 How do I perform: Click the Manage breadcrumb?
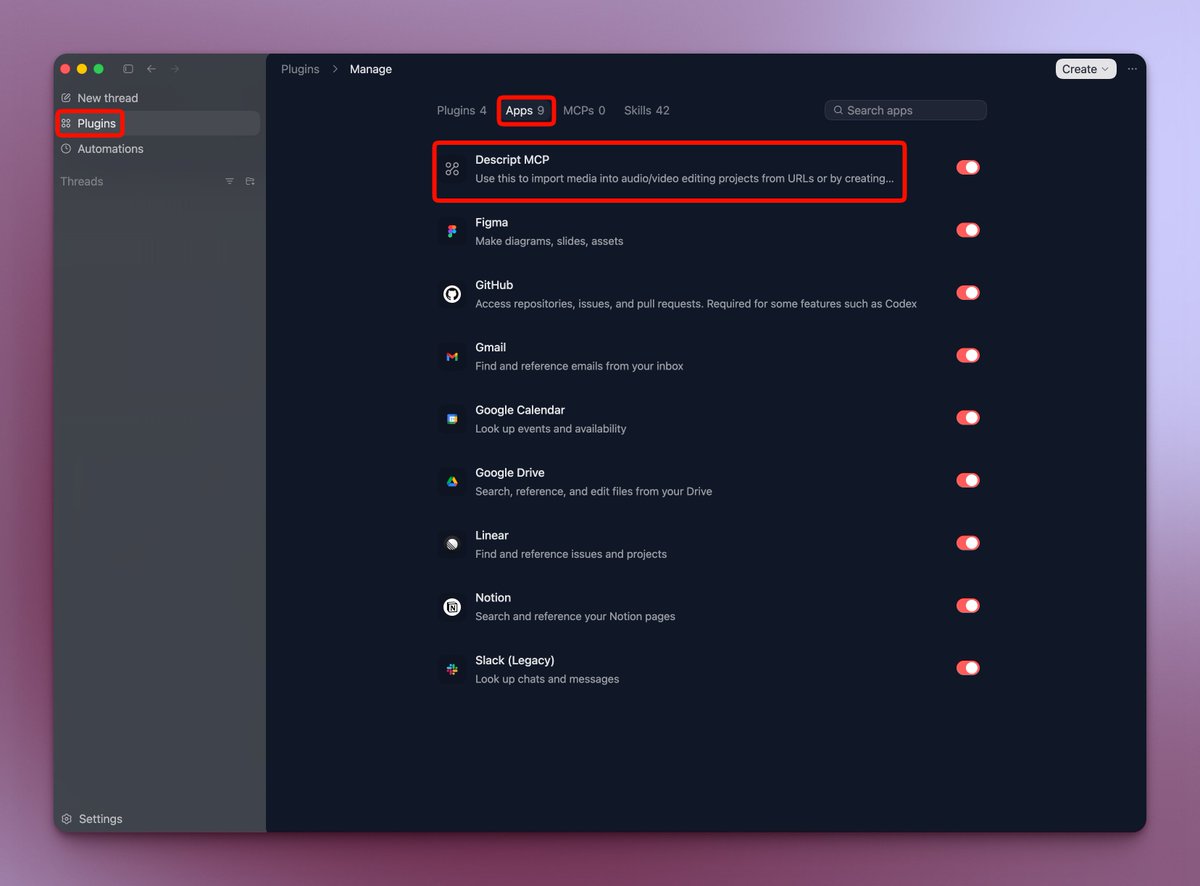[x=371, y=69]
